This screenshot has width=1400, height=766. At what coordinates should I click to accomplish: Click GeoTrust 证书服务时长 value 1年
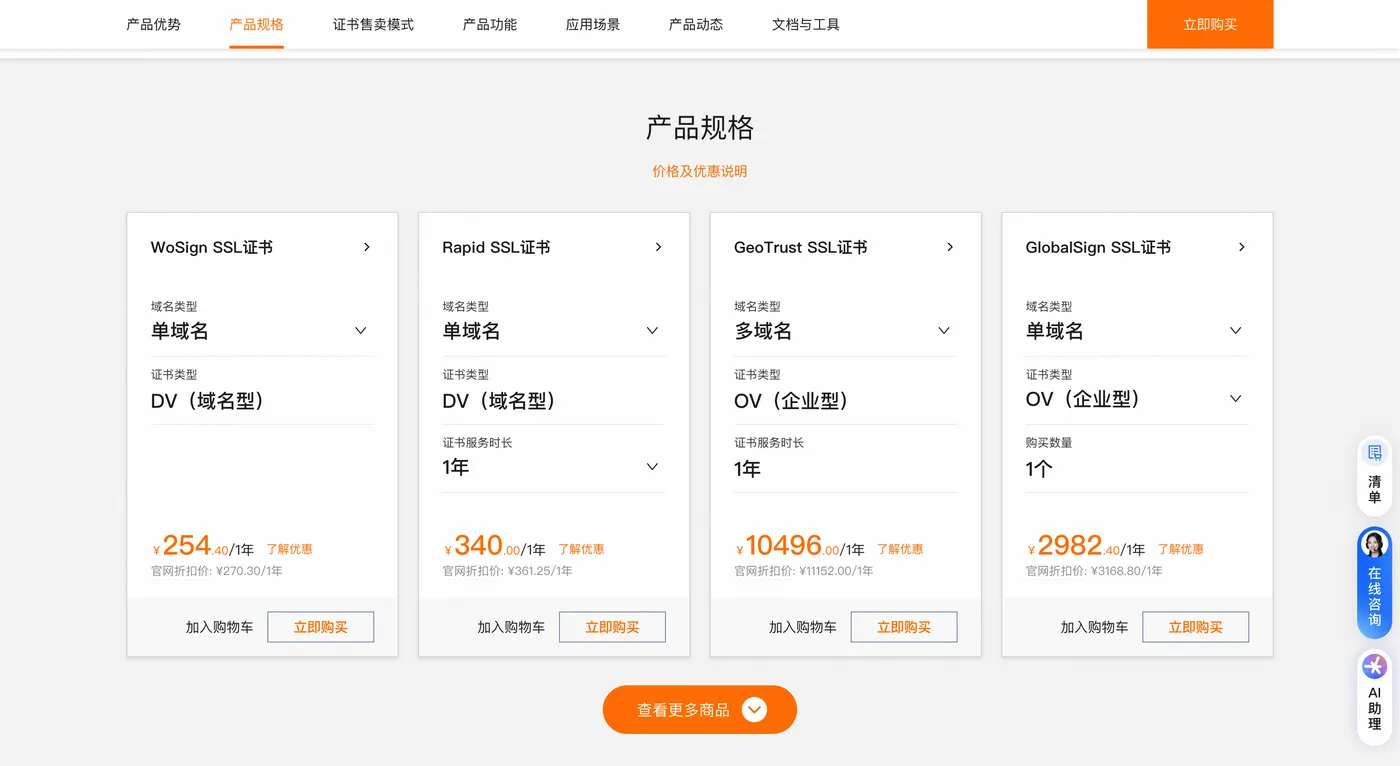click(x=748, y=468)
